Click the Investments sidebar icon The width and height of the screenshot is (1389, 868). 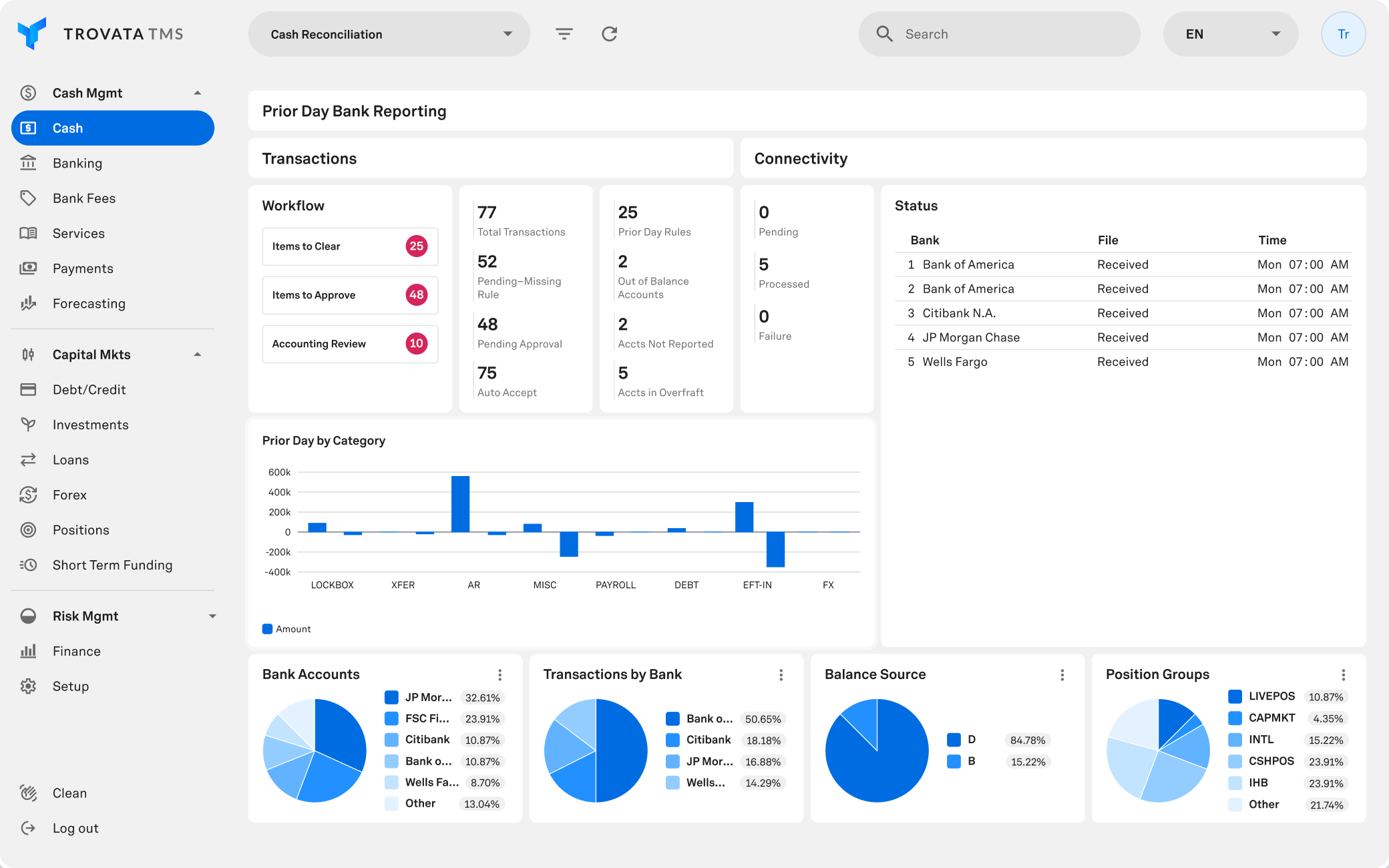click(x=28, y=425)
